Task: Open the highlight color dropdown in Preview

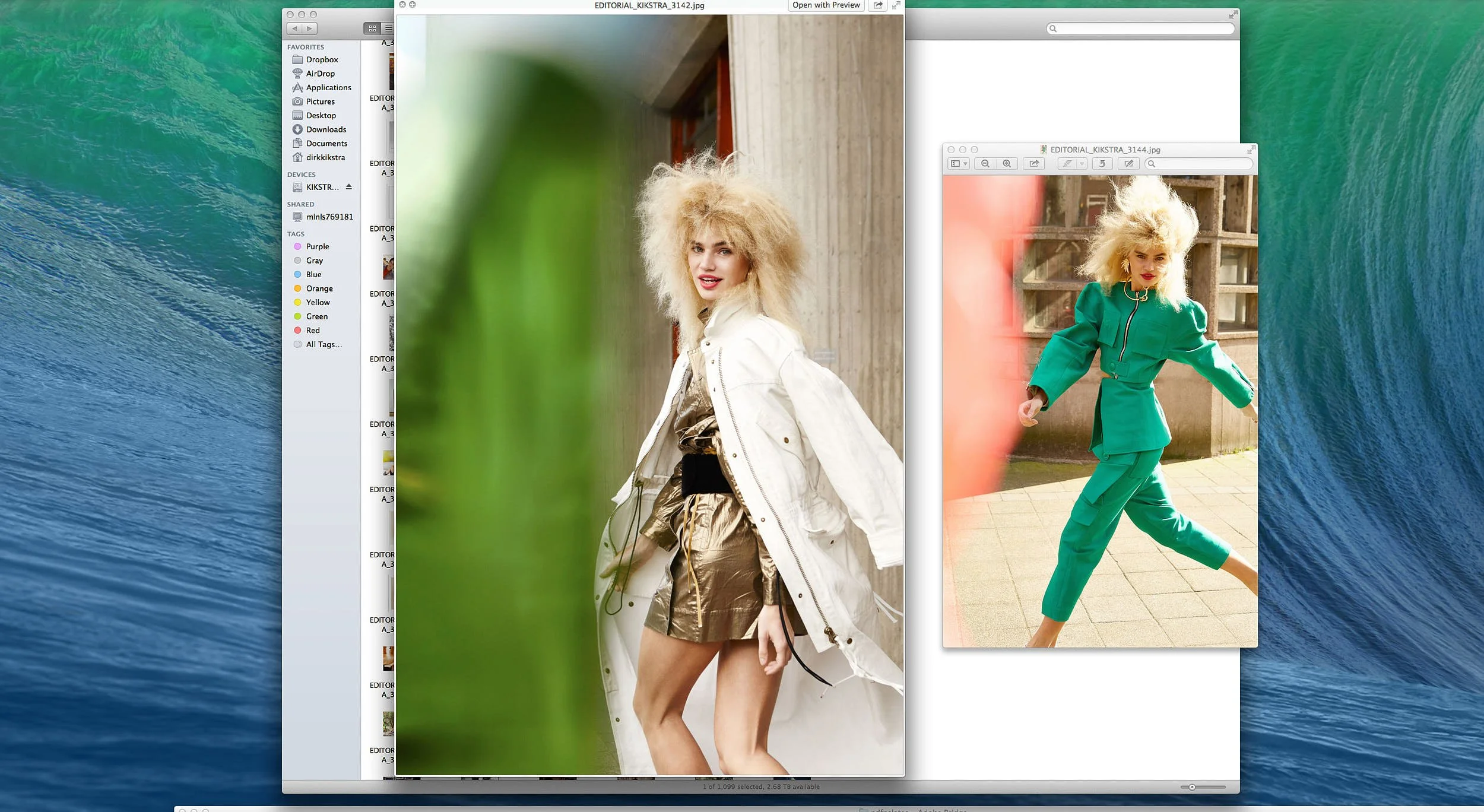Action: (x=1082, y=164)
